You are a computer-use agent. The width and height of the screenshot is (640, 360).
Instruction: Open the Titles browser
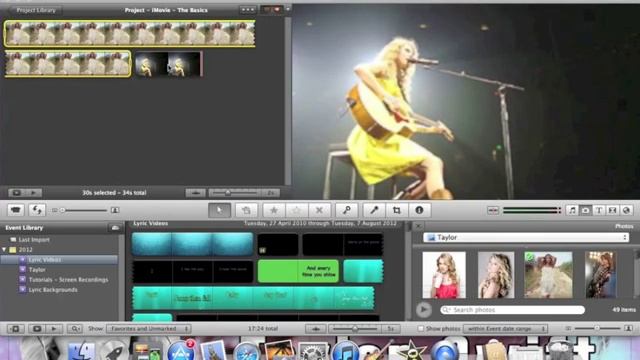point(599,210)
